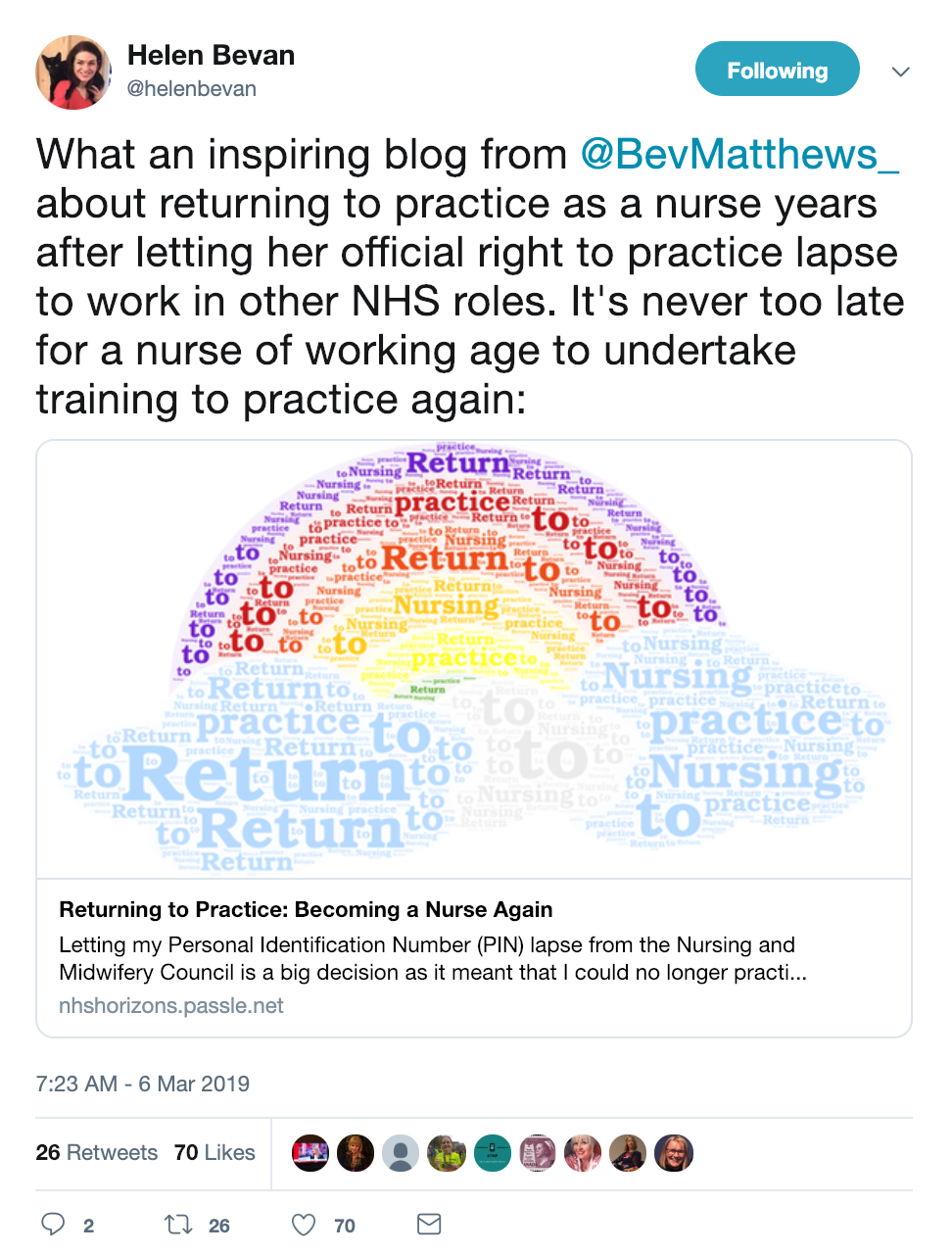The width and height of the screenshot is (952, 1254).
Task: View the 70 Likes list
Action: tap(214, 1152)
